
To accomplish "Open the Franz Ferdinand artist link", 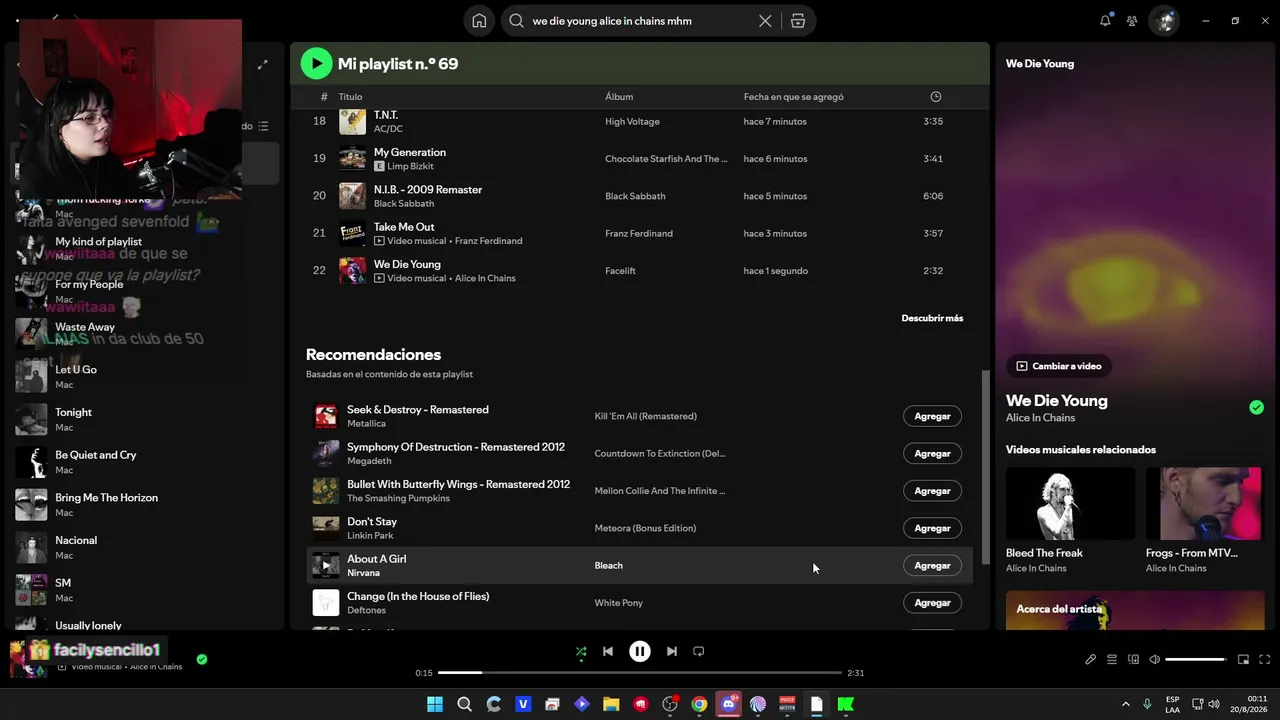I will tap(488, 241).
